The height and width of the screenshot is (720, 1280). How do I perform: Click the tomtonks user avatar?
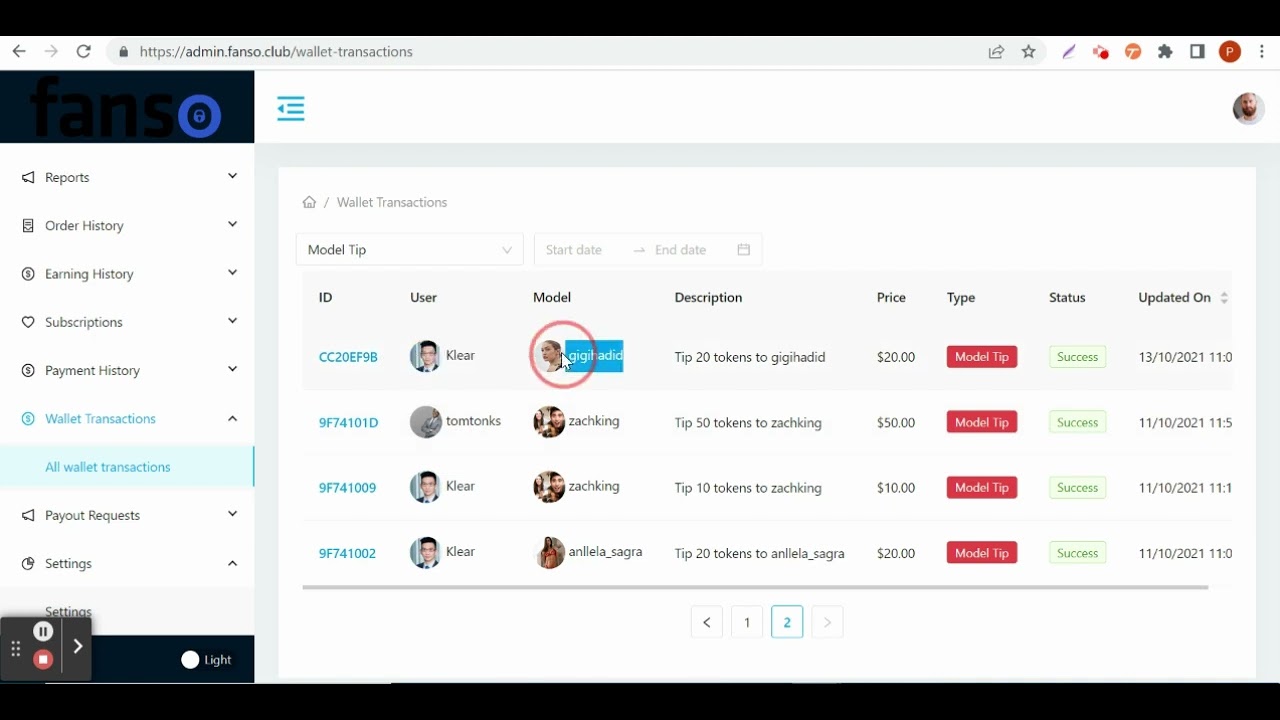point(426,422)
